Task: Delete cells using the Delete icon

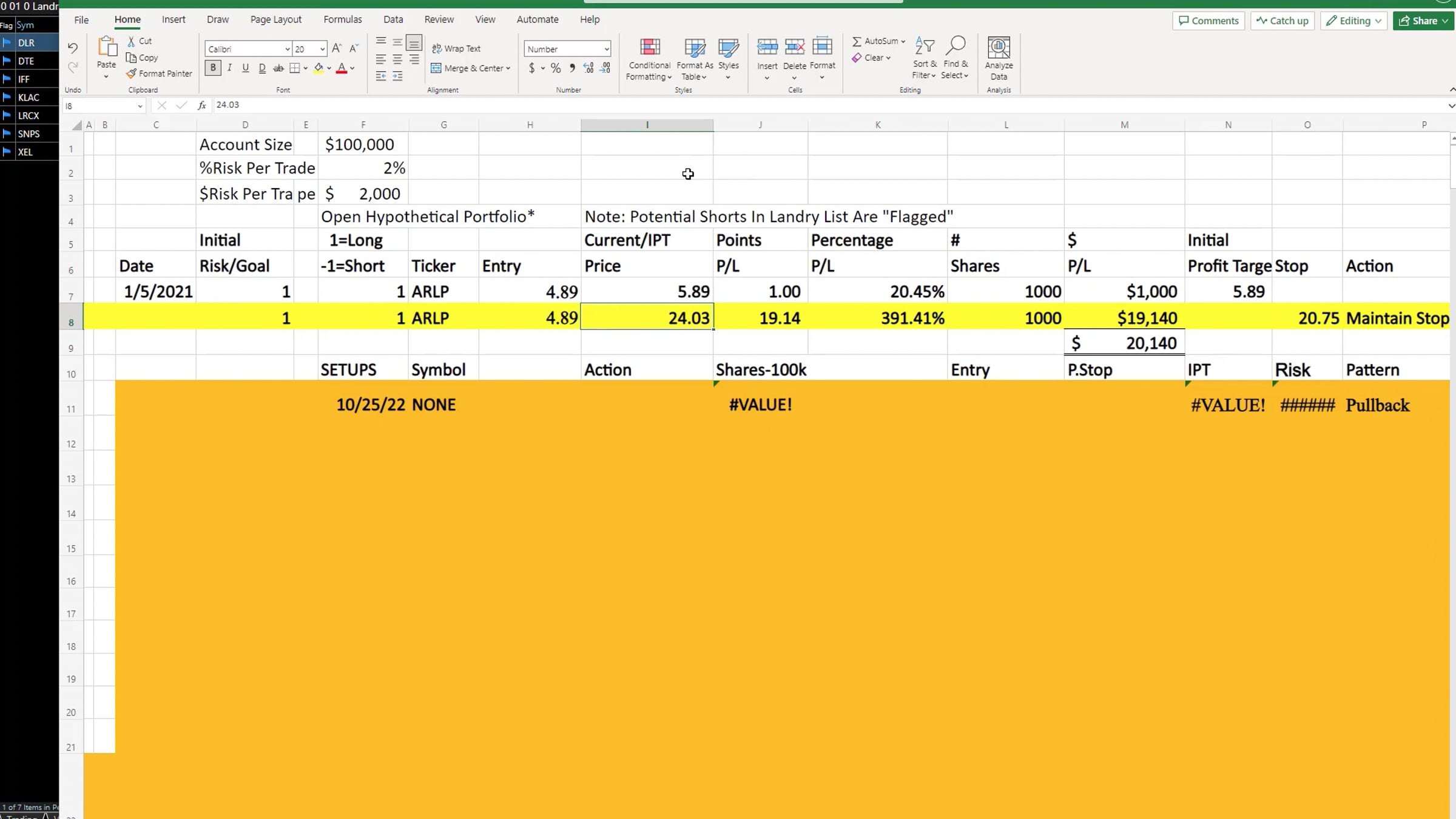Action: [795, 47]
